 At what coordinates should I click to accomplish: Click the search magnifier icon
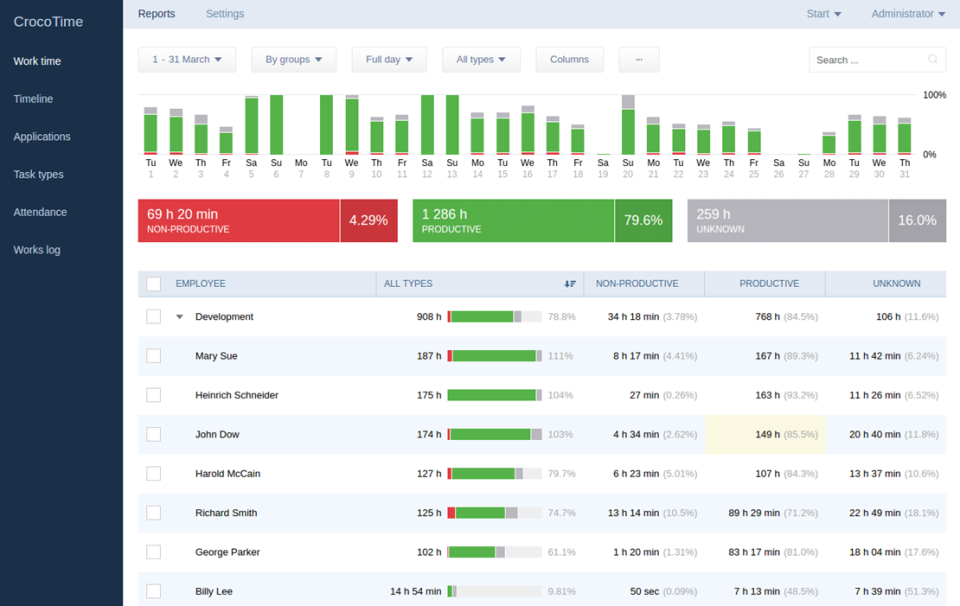click(x=933, y=60)
